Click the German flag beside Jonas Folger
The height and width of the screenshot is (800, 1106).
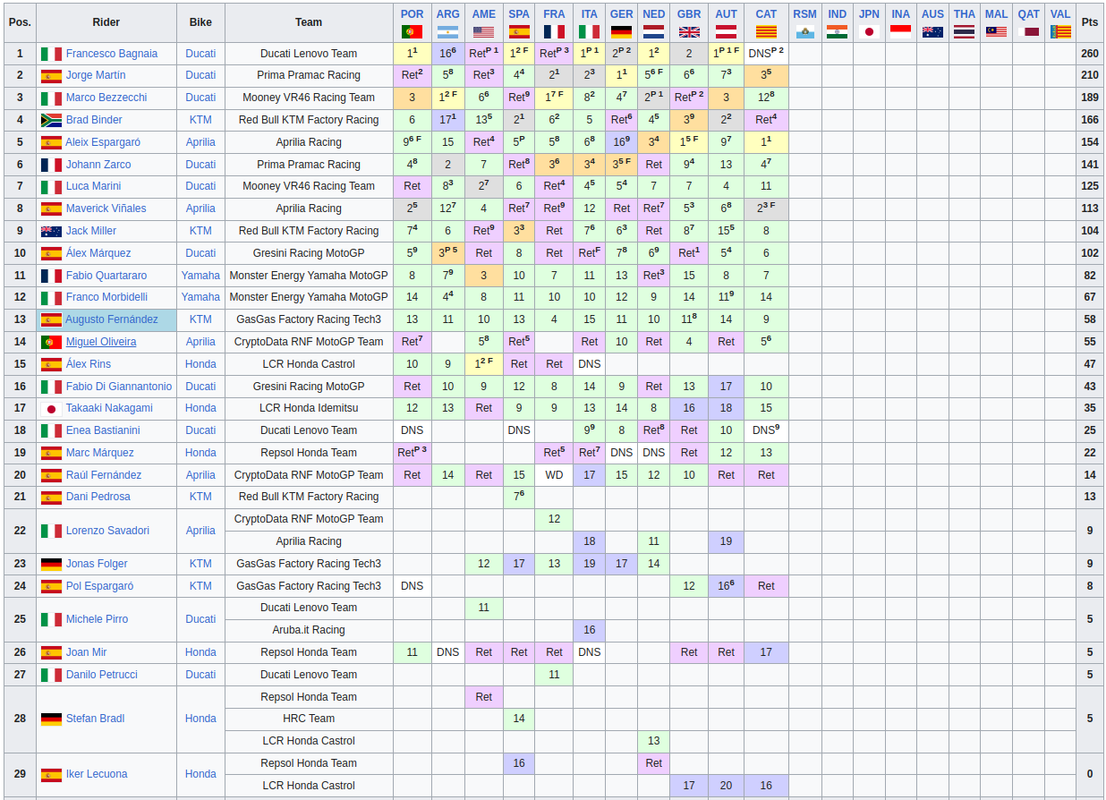tap(51, 564)
